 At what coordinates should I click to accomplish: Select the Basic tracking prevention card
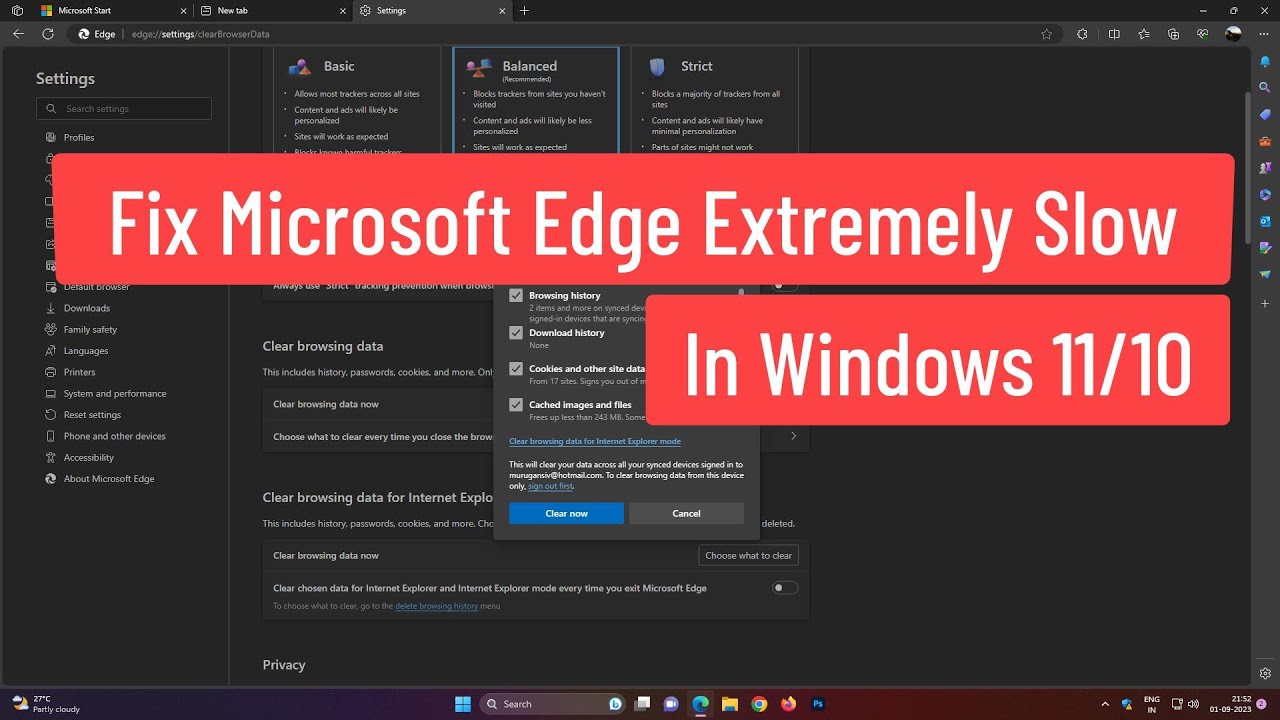point(357,100)
